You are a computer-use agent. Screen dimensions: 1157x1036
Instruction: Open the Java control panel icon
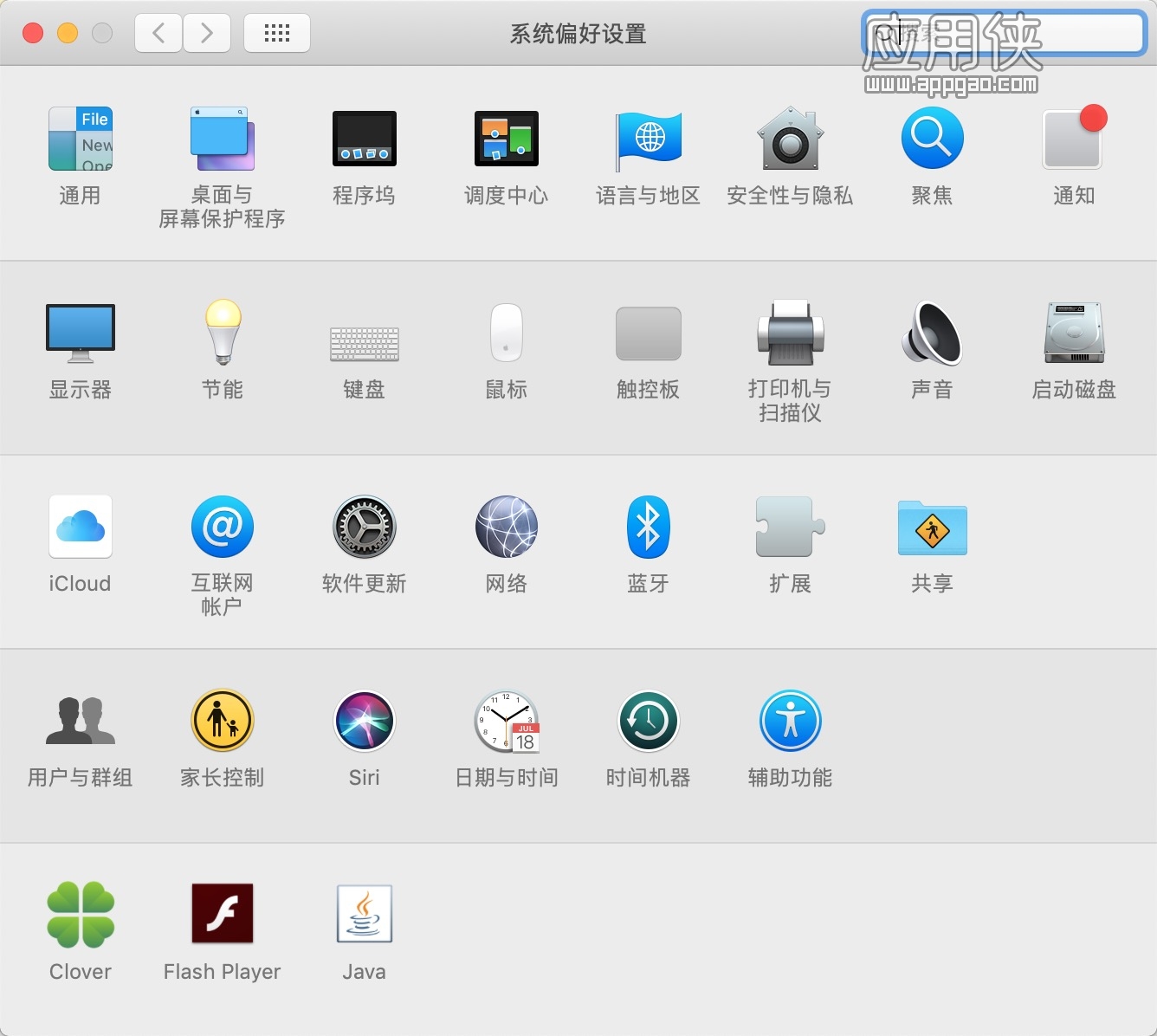pyautogui.click(x=365, y=914)
